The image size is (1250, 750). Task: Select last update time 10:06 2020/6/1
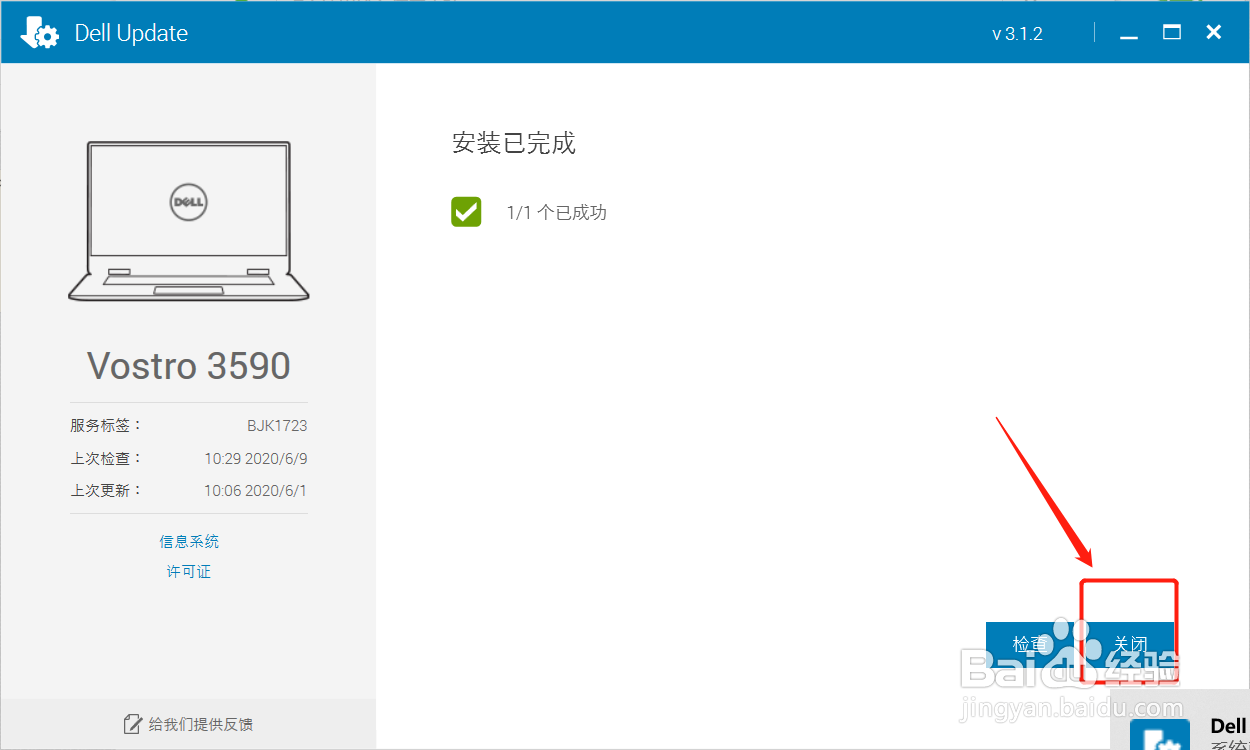pyautogui.click(x=256, y=490)
